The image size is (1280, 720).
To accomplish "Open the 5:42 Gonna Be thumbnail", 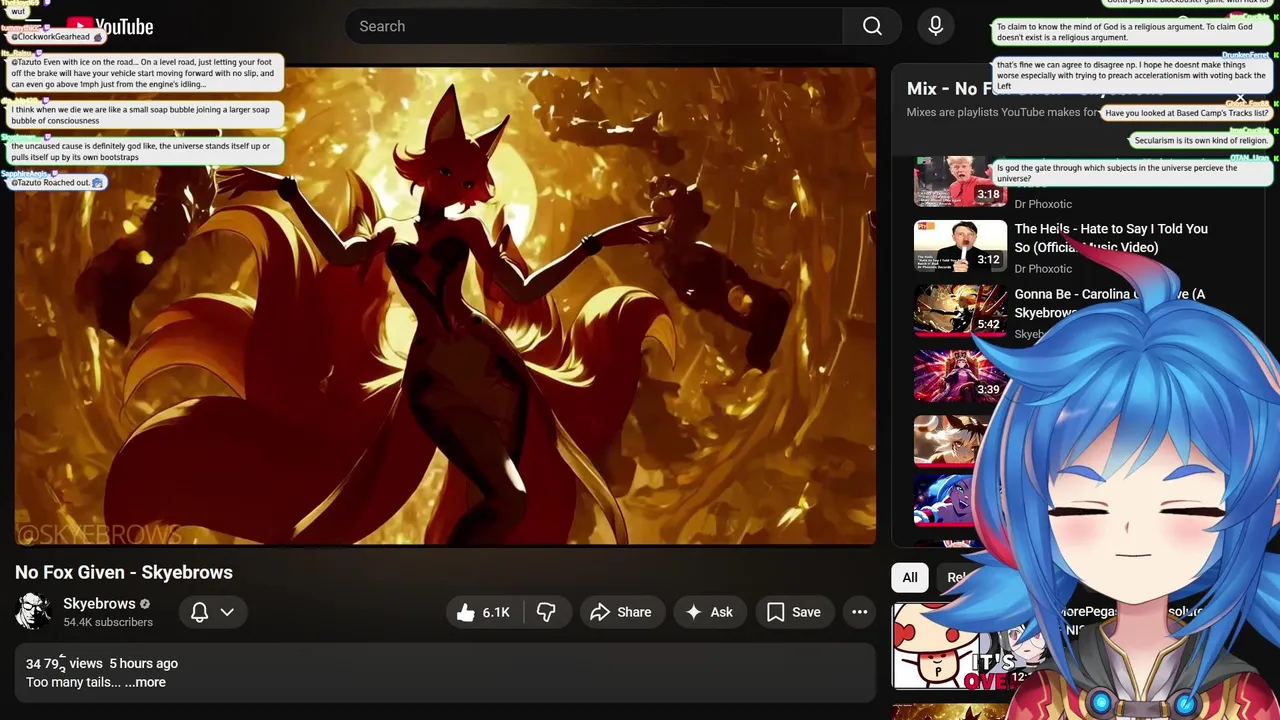I will pyautogui.click(x=960, y=311).
